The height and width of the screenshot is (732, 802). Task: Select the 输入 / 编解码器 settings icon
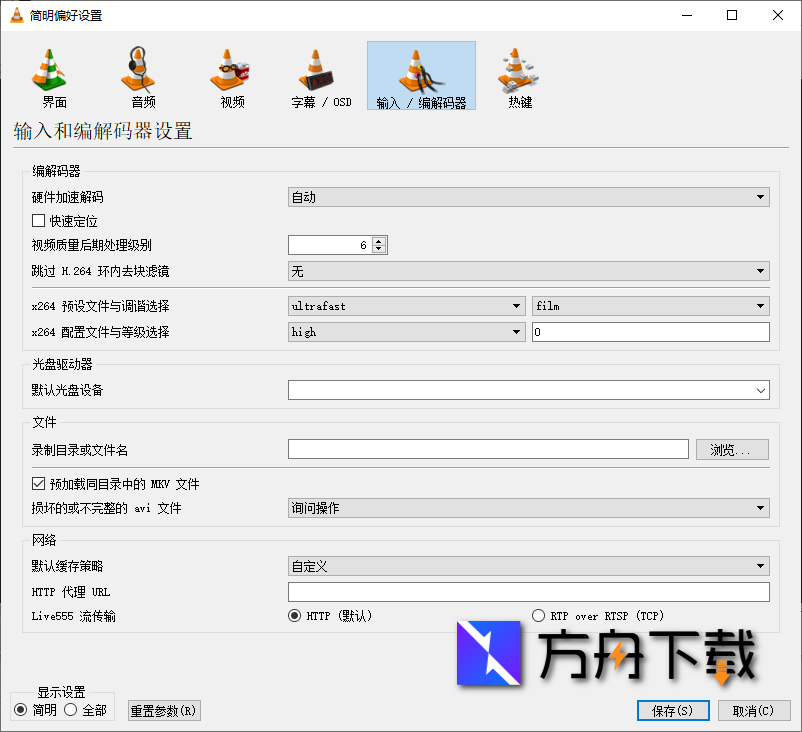point(421,75)
